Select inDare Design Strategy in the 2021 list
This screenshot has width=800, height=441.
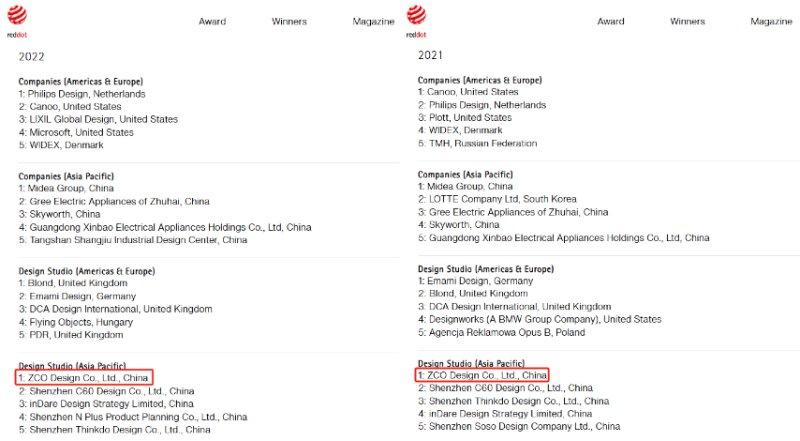click(505, 414)
